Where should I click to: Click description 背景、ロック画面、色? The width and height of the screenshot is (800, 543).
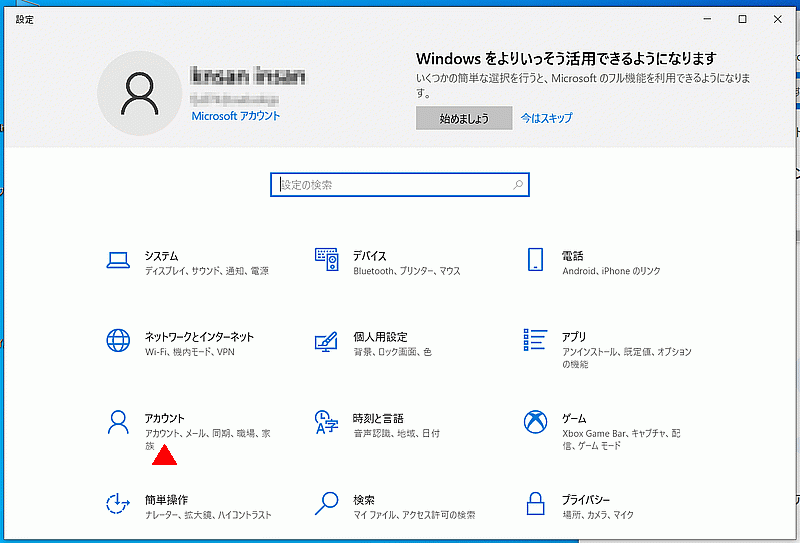point(392,352)
